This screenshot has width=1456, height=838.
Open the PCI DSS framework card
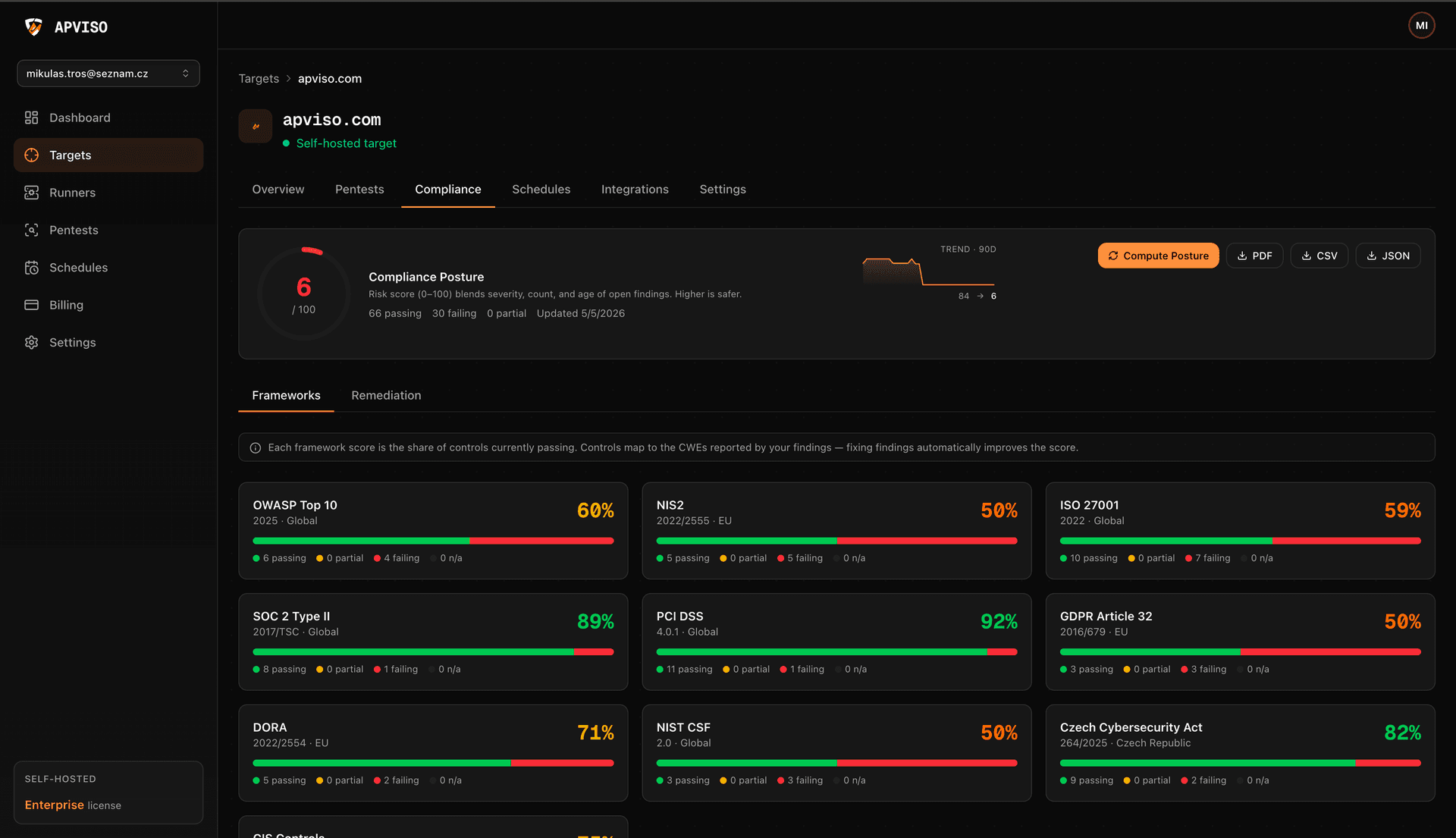(x=836, y=642)
